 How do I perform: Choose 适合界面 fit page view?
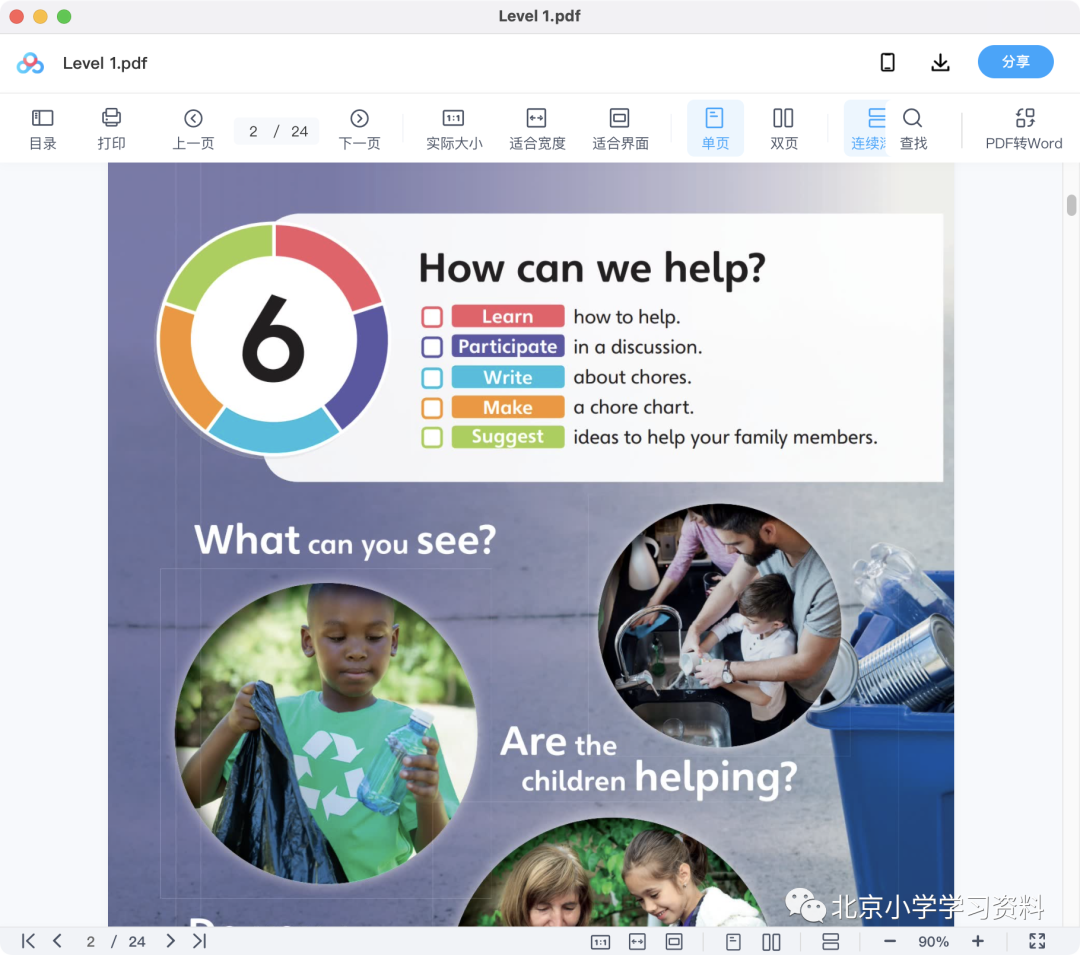(x=620, y=129)
